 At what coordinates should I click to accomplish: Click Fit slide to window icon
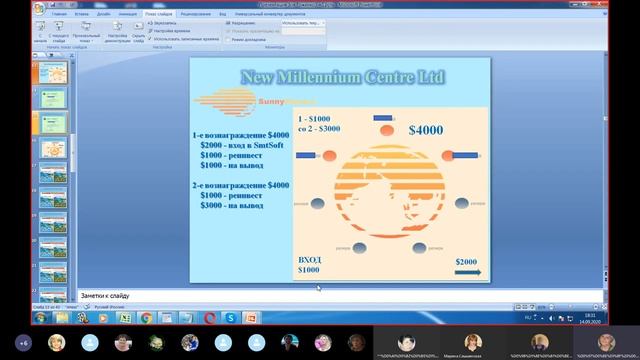pyautogui.click(x=604, y=307)
